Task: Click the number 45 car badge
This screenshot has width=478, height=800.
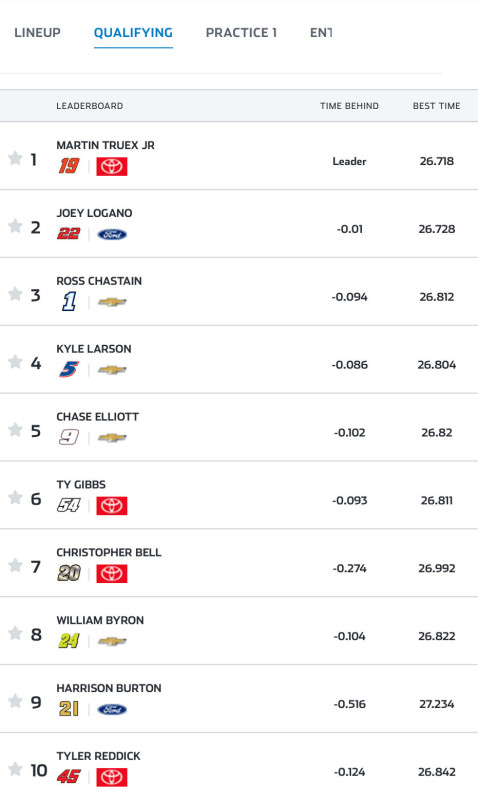Action: 69,777
